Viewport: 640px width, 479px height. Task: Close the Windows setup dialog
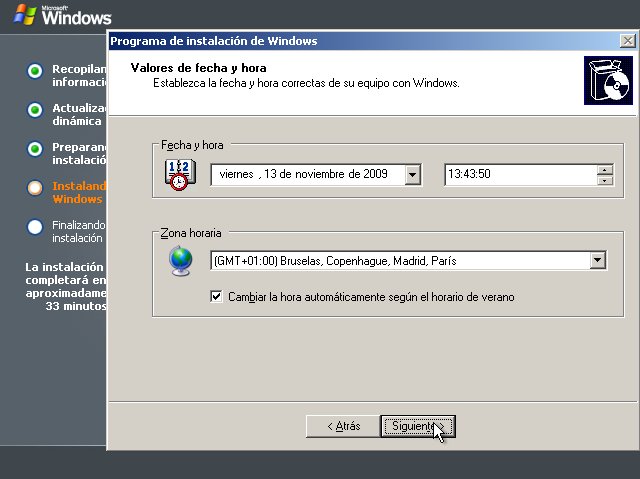pos(627,41)
